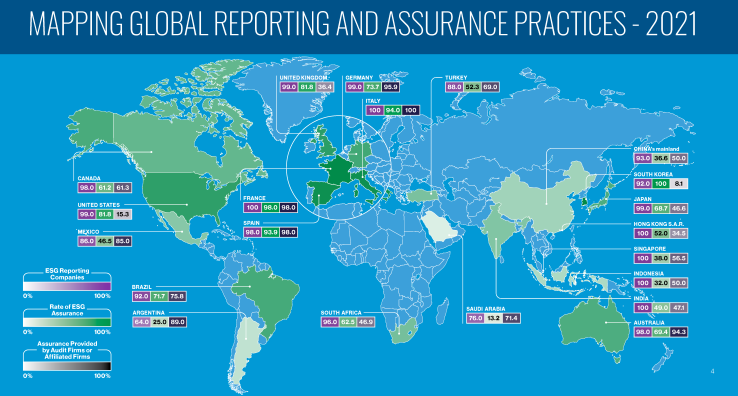
Task: Click the 'MEXICO' country label
Action: pyautogui.click(x=88, y=232)
